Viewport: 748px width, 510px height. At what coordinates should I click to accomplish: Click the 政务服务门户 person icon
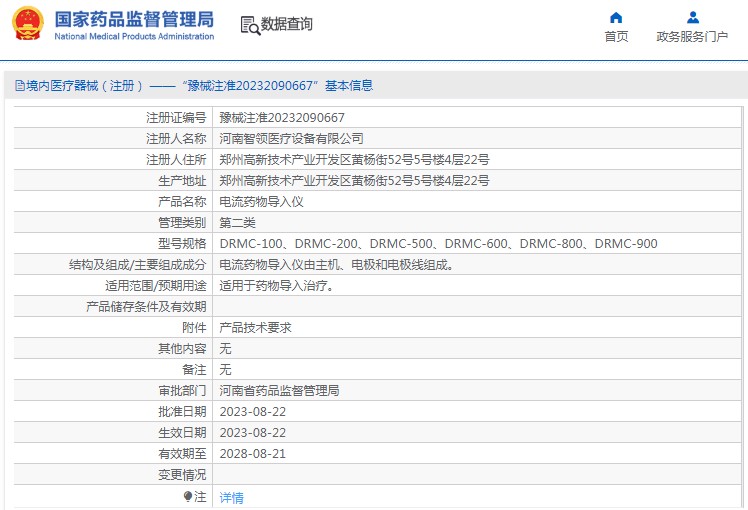click(692, 17)
